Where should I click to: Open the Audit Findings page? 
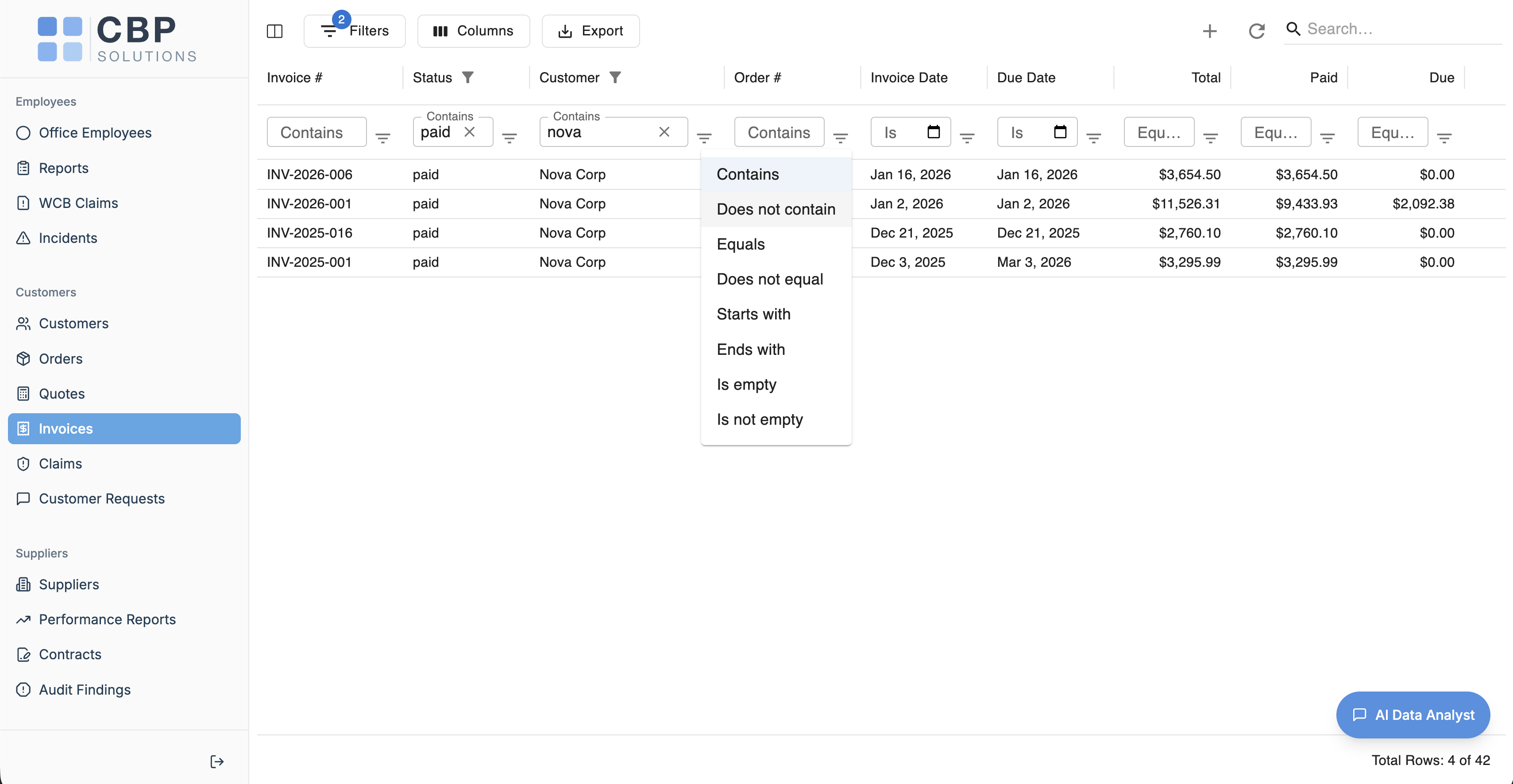(85, 689)
